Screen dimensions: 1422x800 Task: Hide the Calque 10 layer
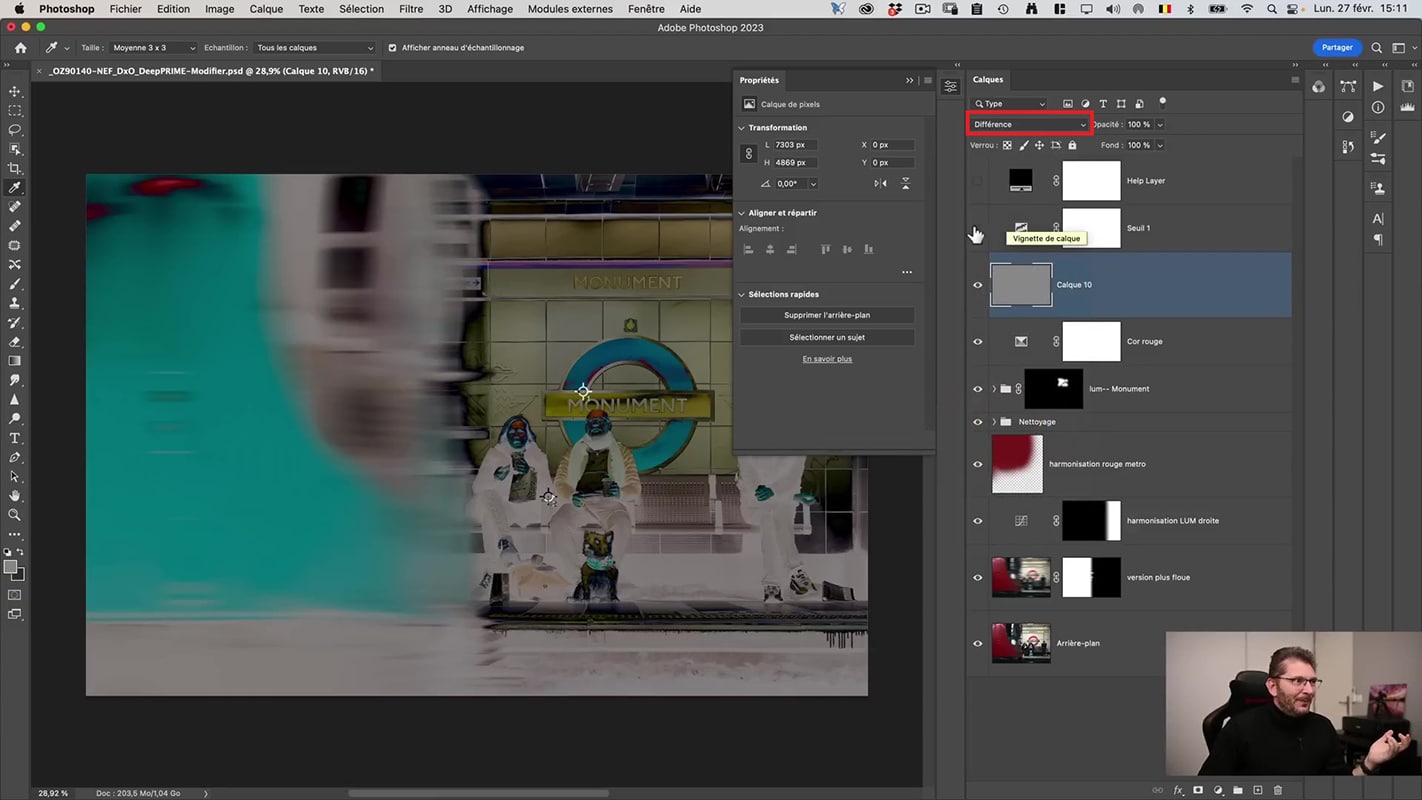pos(978,285)
